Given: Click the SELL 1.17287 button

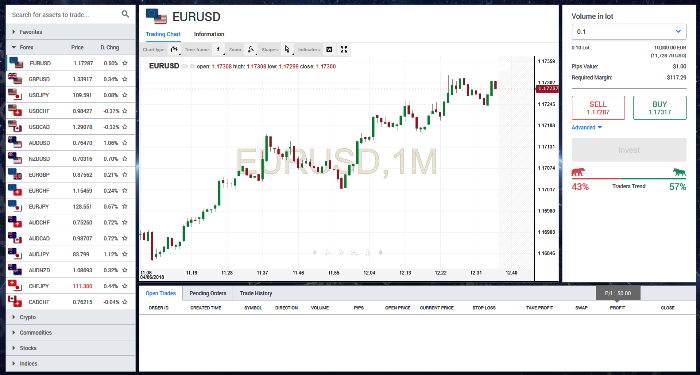Looking at the screenshot, I should coord(598,108).
